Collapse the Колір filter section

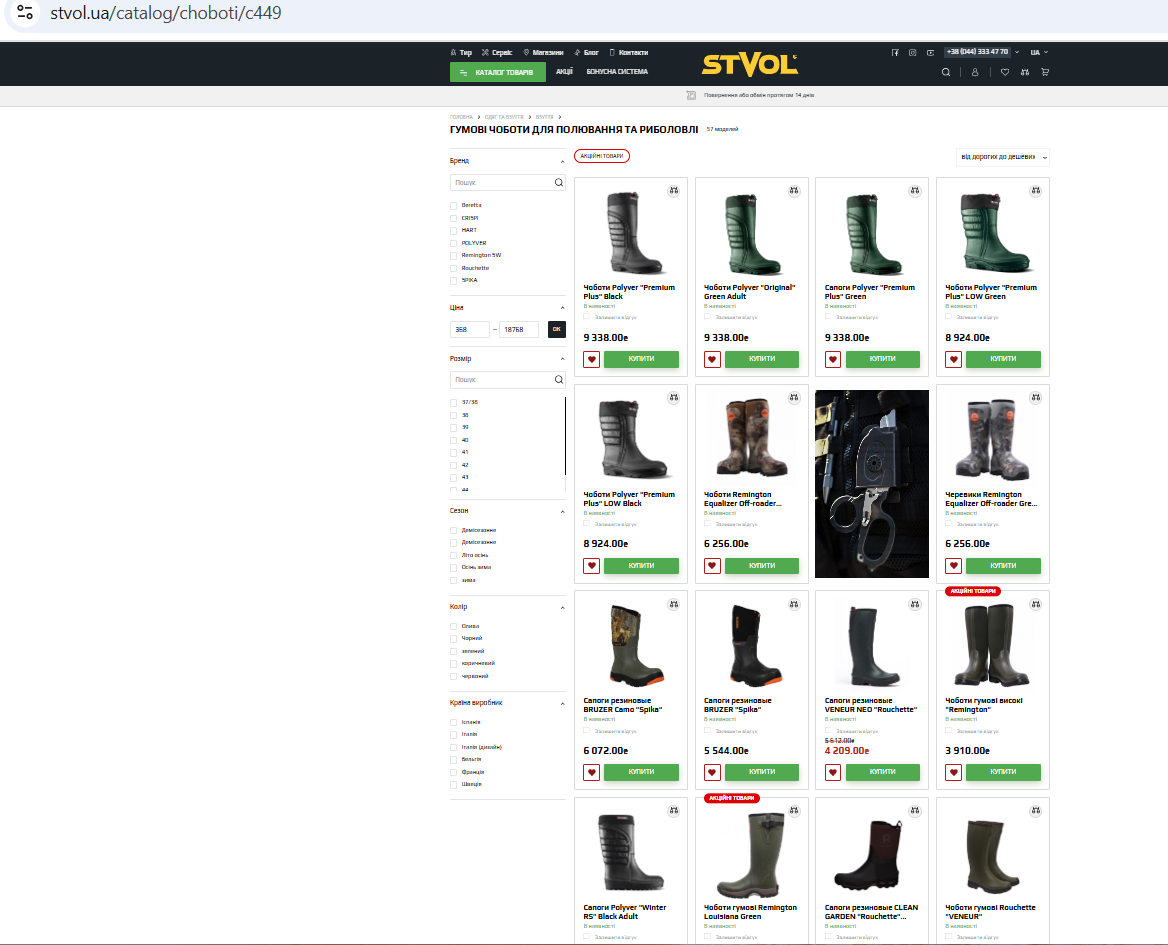(562, 608)
